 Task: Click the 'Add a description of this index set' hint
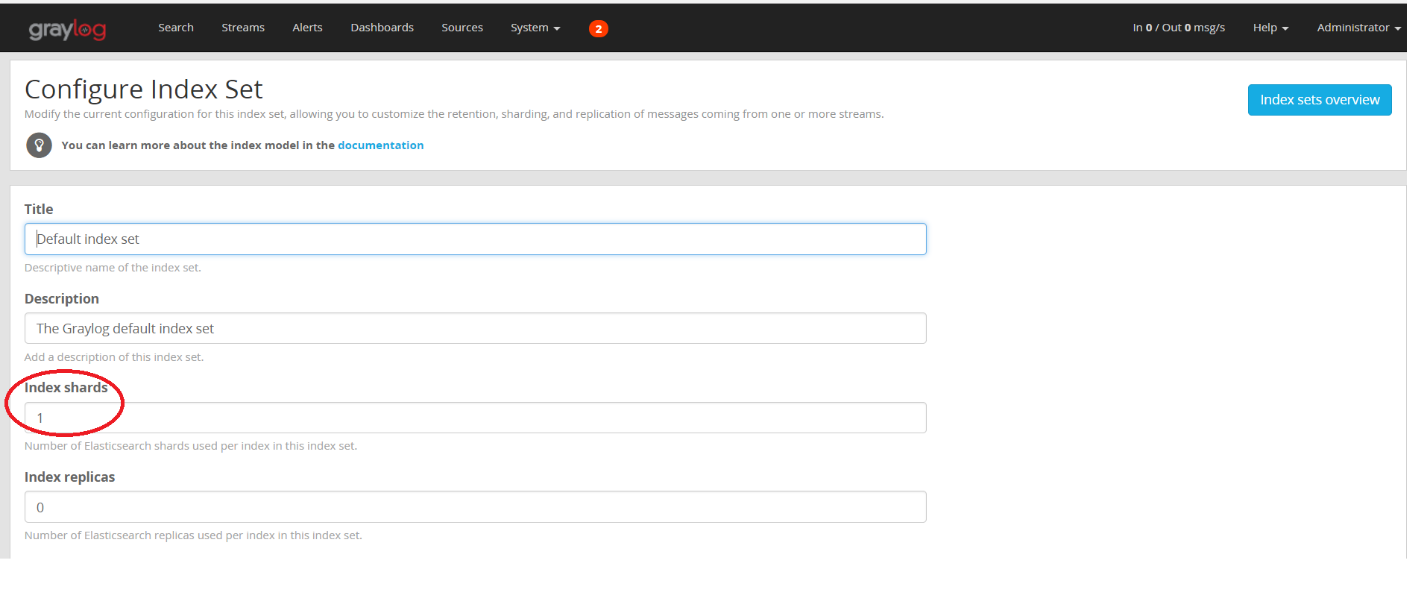pyautogui.click(x=114, y=357)
